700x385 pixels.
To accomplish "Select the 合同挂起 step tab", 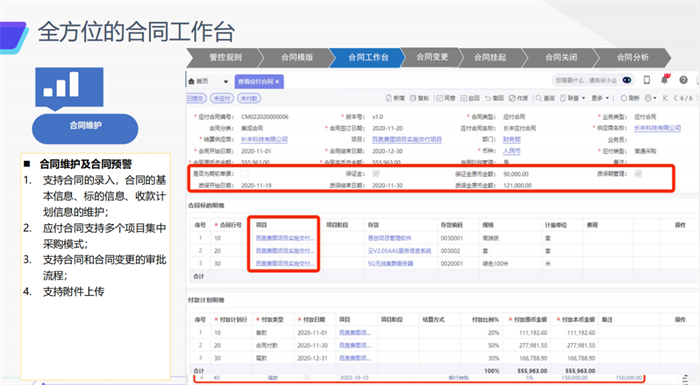I will tap(490, 58).
